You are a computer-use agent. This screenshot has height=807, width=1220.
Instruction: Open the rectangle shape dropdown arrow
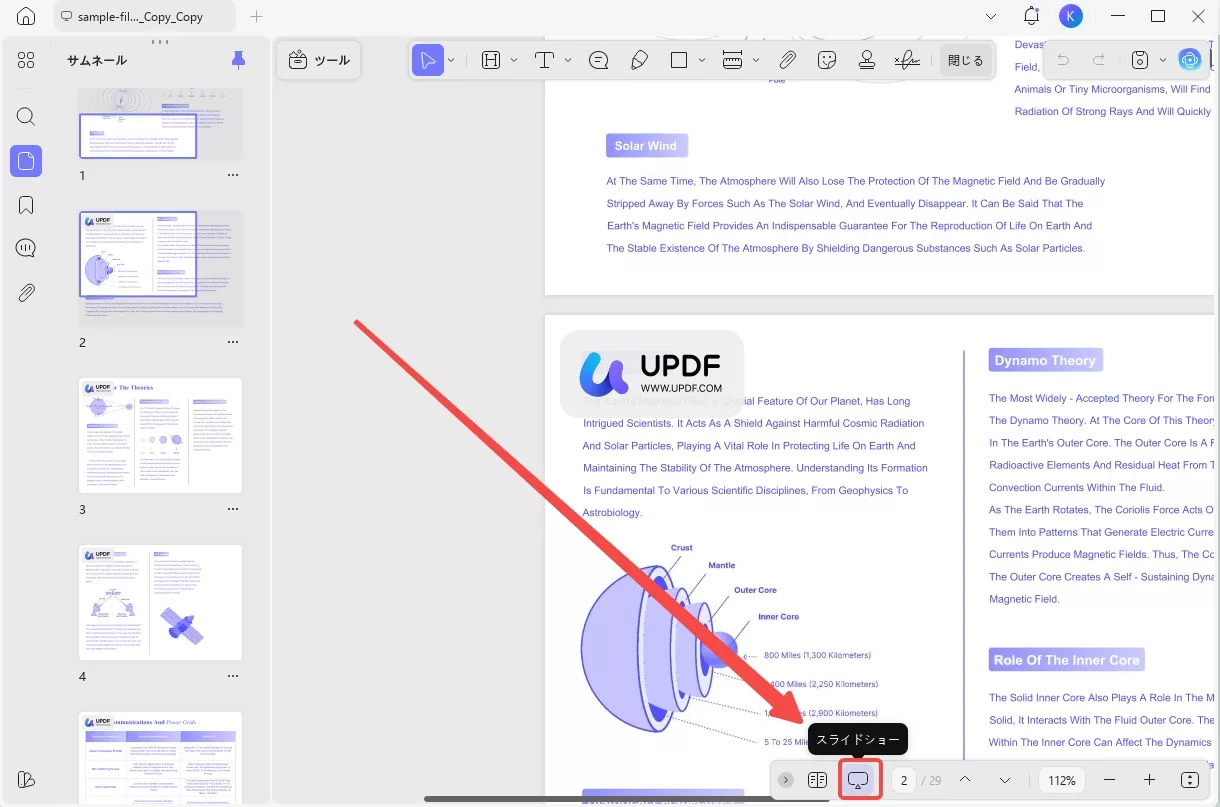click(x=702, y=60)
